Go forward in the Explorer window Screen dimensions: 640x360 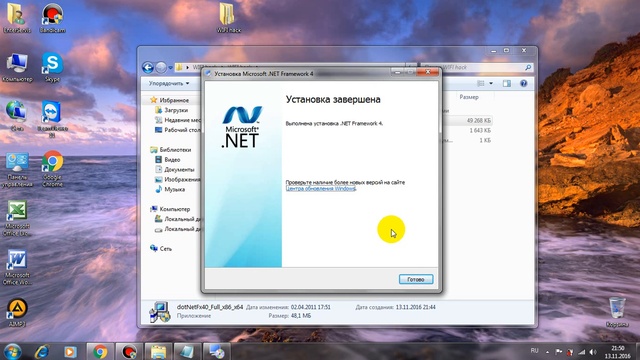click(161, 67)
